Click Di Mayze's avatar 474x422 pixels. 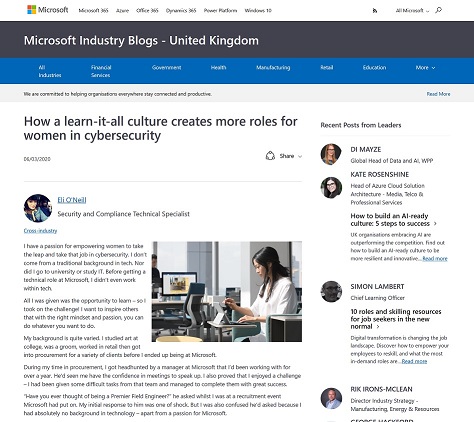331,154
